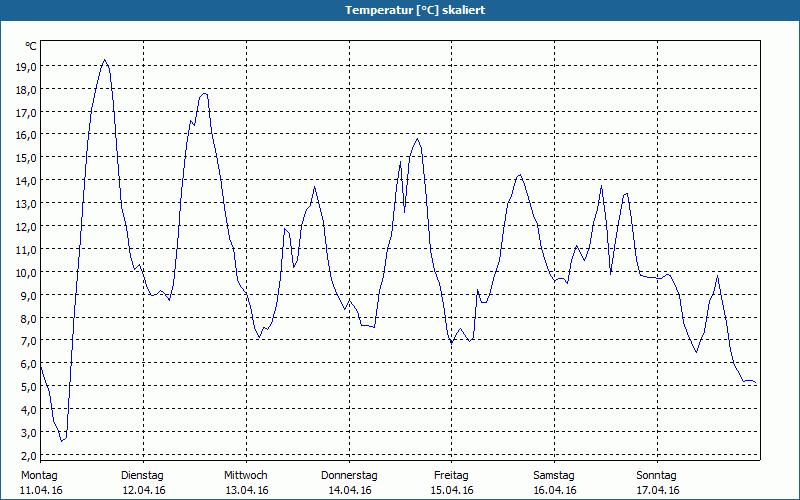Click the 17,0 y-axis value

point(26,112)
